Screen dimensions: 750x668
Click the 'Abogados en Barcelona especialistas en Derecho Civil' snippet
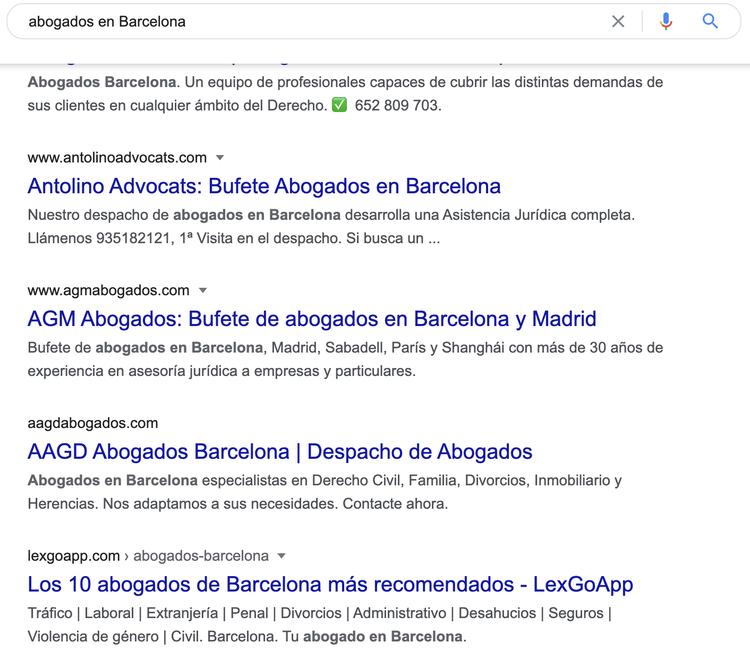click(x=325, y=481)
